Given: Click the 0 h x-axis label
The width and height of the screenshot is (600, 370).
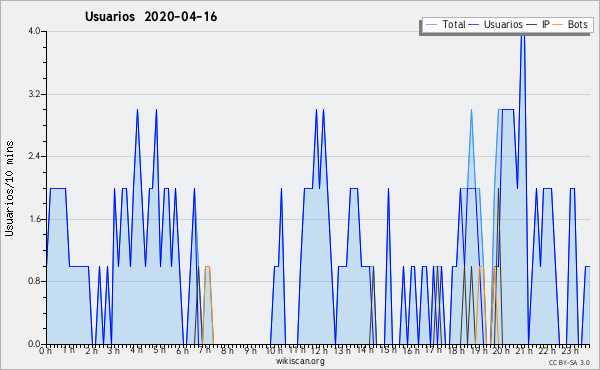Looking at the screenshot, I should 45,350.
